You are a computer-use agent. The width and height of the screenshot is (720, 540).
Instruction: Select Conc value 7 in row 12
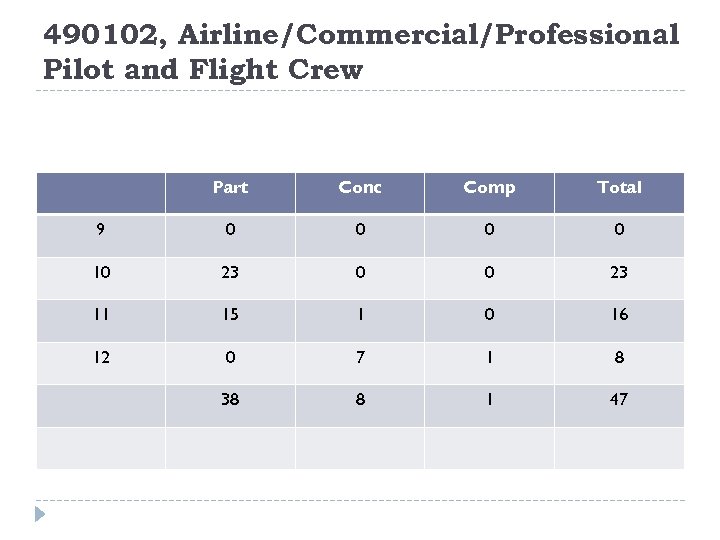point(360,357)
